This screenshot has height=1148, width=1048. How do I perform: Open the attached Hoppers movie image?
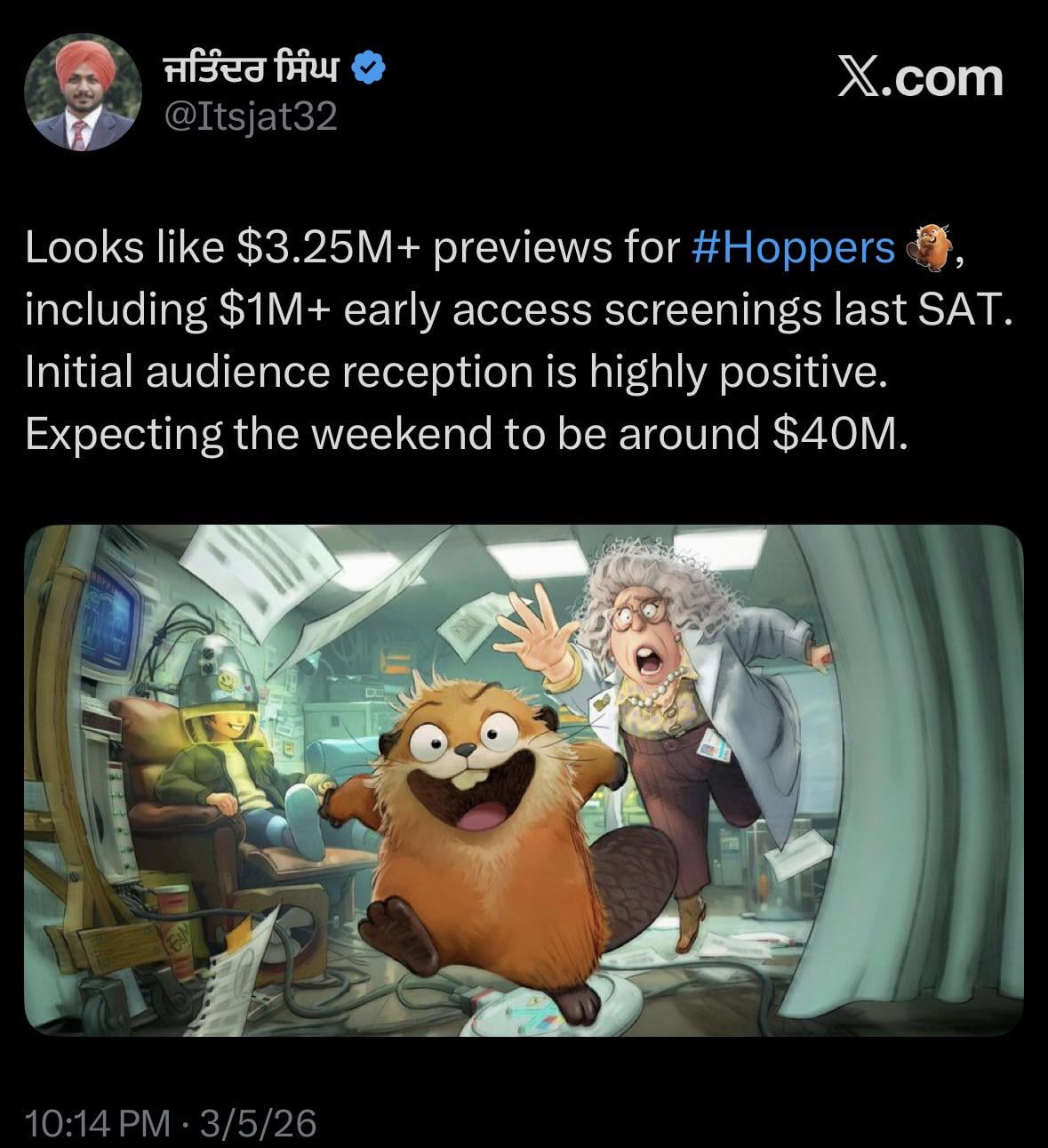[x=524, y=780]
